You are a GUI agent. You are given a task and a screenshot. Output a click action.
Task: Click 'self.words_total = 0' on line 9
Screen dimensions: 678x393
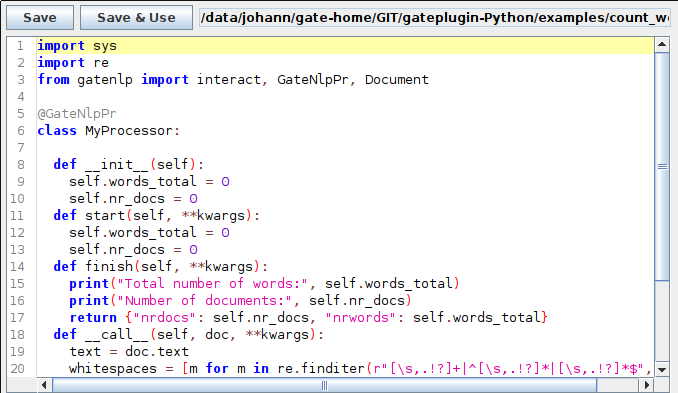coord(149,182)
